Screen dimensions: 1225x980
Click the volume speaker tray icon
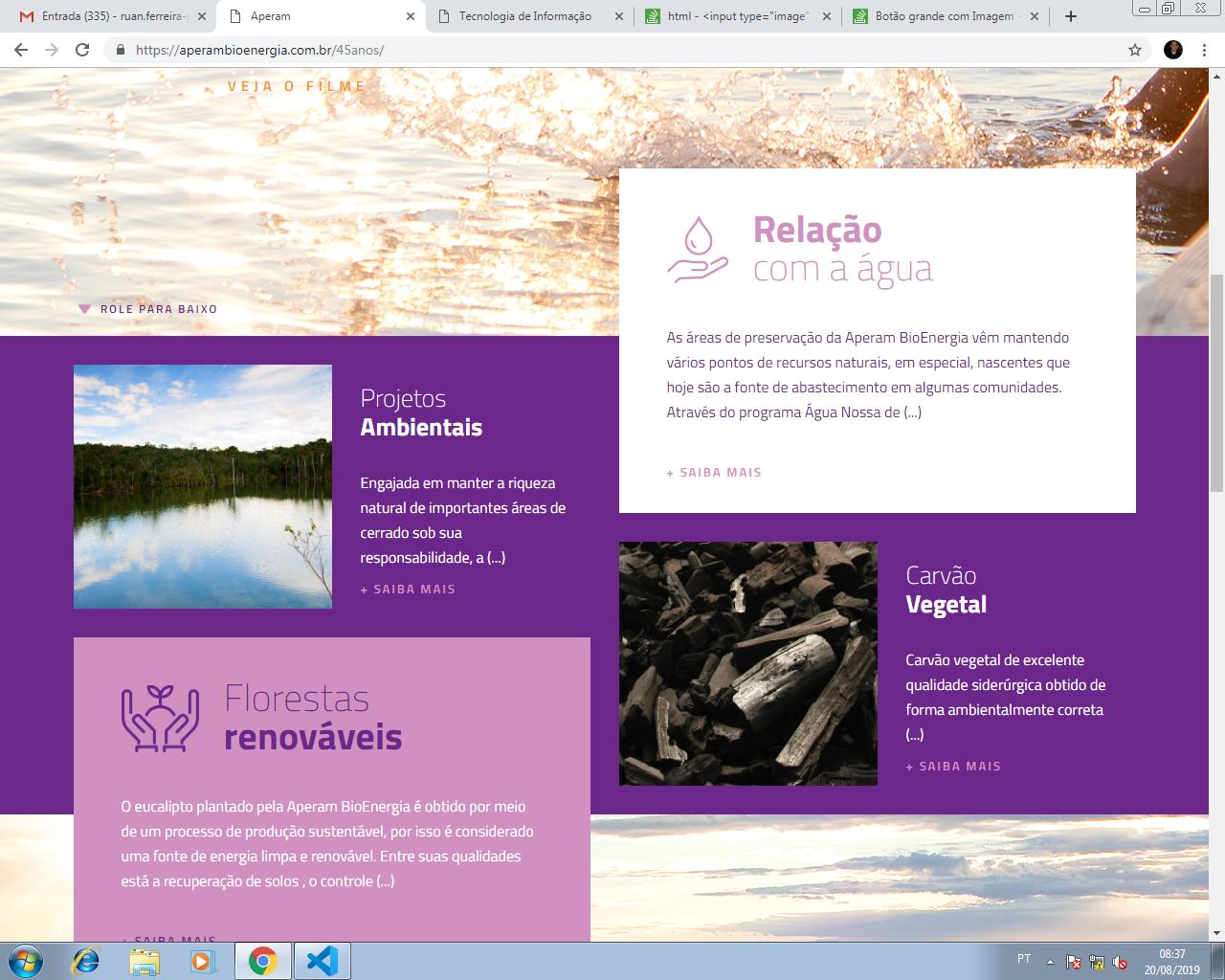1120,962
